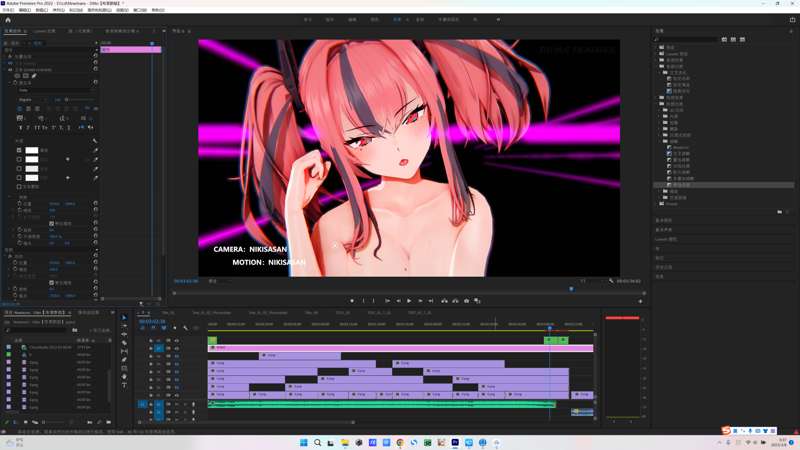The image size is (800, 450).
Task: Mute the audio track with the green waveform
Action: pyautogui.click(x=177, y=404)
